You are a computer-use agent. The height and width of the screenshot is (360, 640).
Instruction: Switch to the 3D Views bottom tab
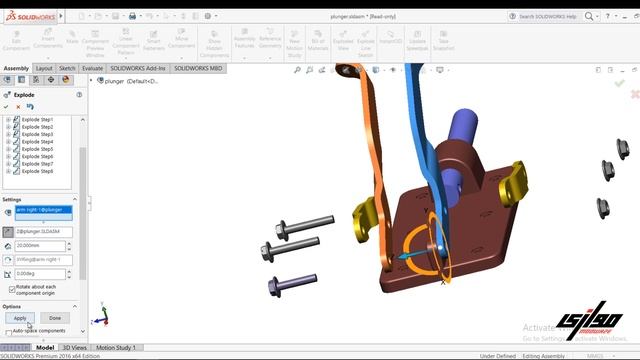(x=74, y=347)
